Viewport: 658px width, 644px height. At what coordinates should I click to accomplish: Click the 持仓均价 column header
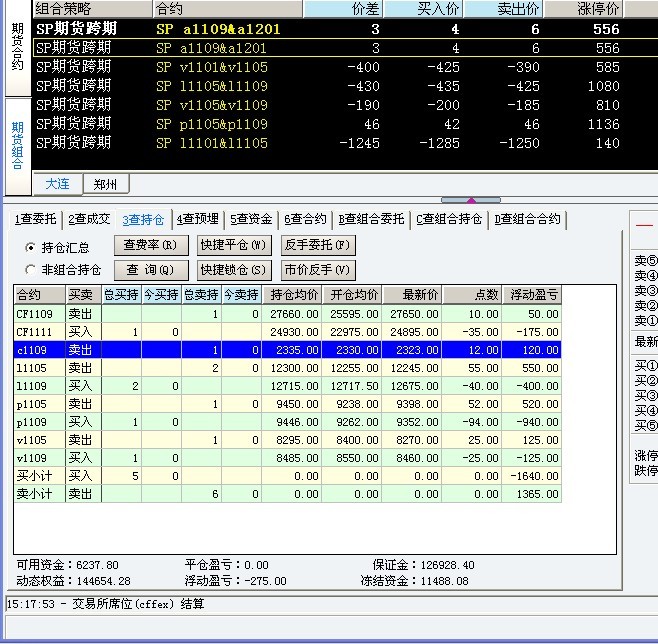pyautogui.click(x=292, y=295)
